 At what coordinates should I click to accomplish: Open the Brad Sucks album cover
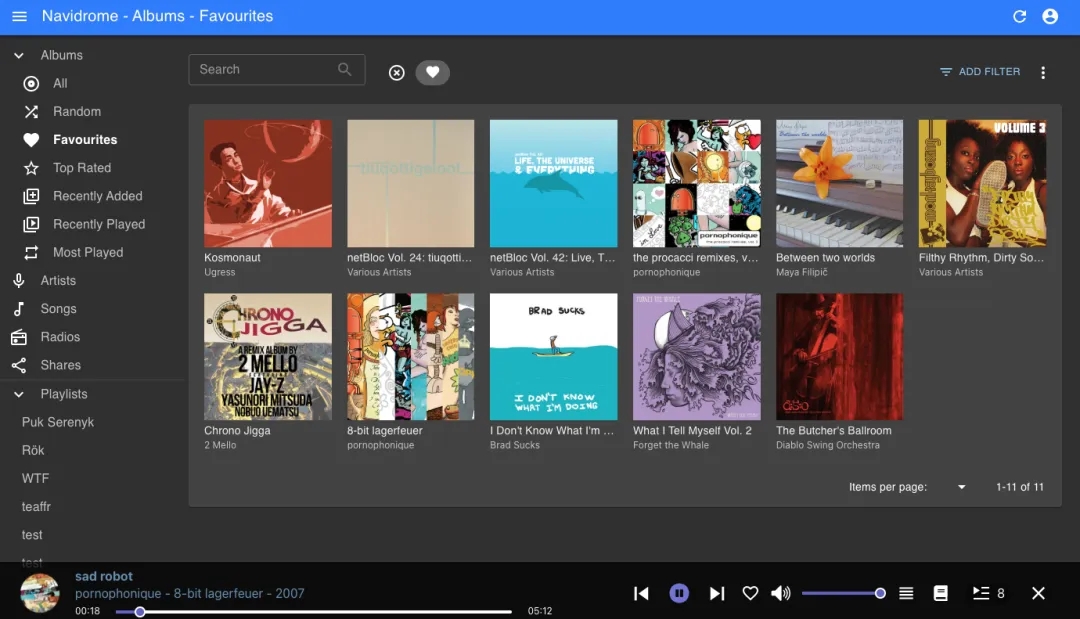554,357
